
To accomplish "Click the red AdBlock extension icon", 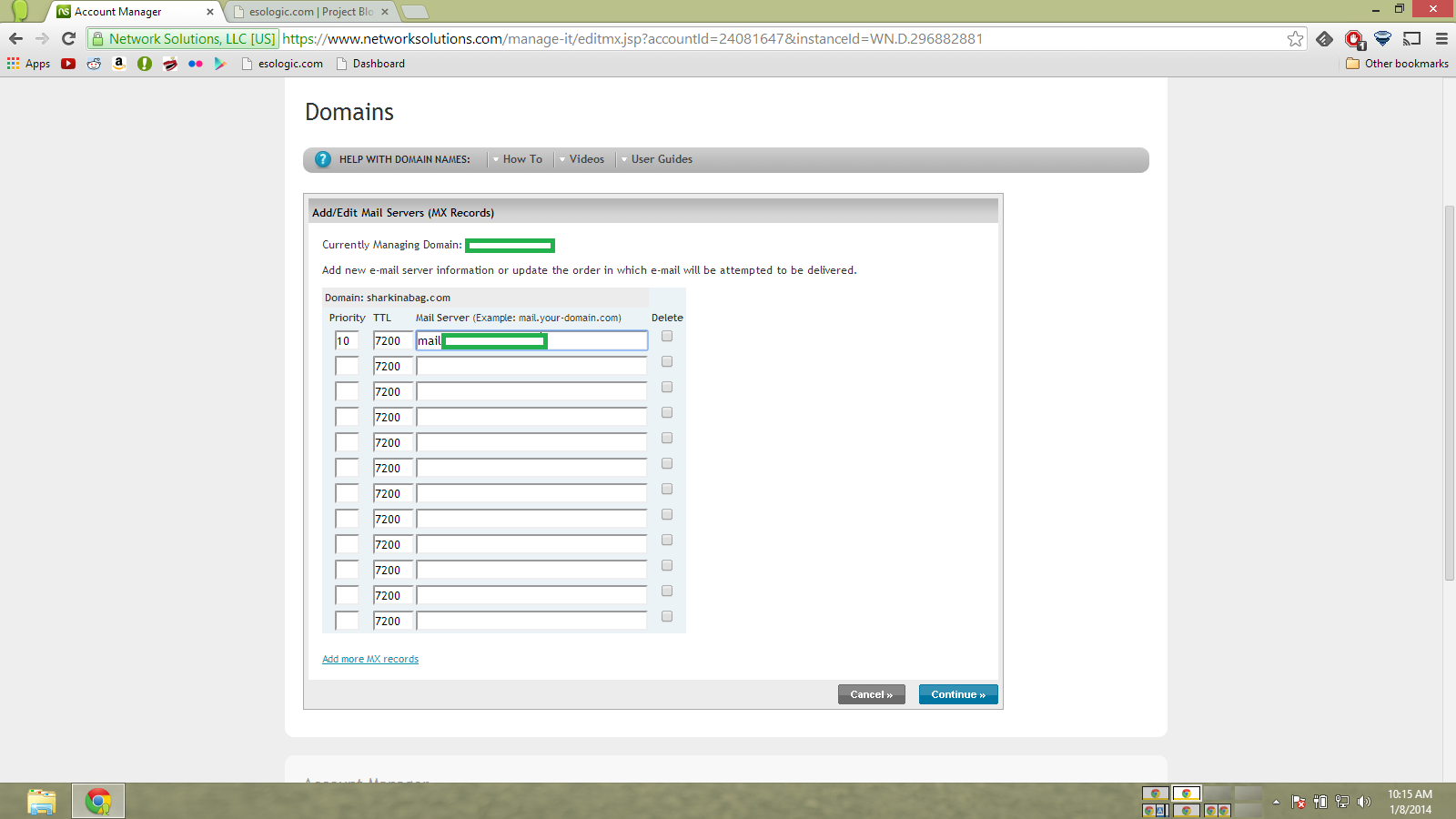I will pyautogui.click(x=1353, y=38).
